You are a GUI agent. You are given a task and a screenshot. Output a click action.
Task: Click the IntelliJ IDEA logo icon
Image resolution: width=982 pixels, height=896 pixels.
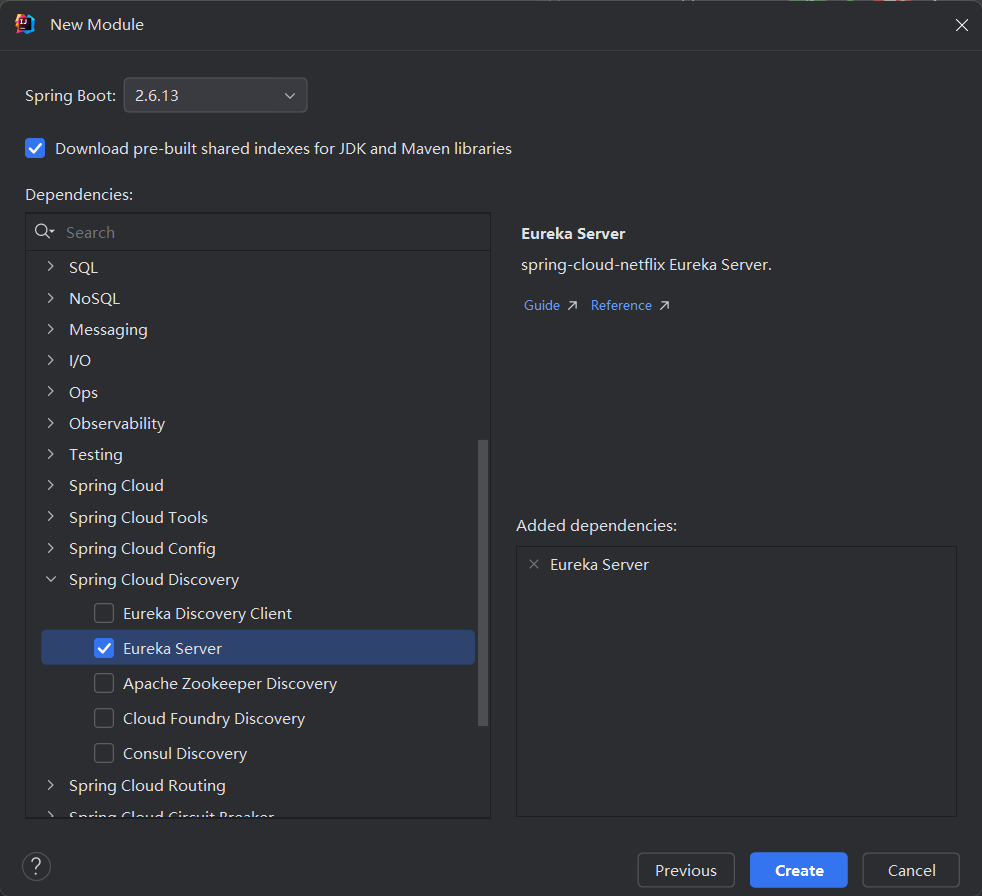(x=25, y=24)
